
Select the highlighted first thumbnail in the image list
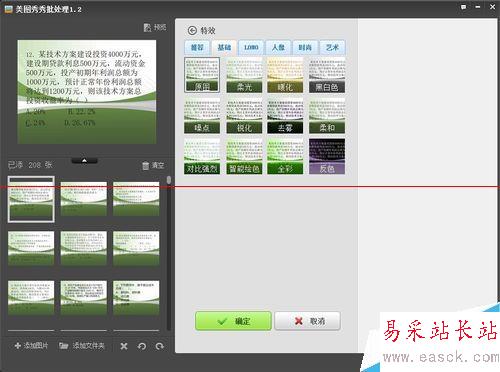click(31, 199)
